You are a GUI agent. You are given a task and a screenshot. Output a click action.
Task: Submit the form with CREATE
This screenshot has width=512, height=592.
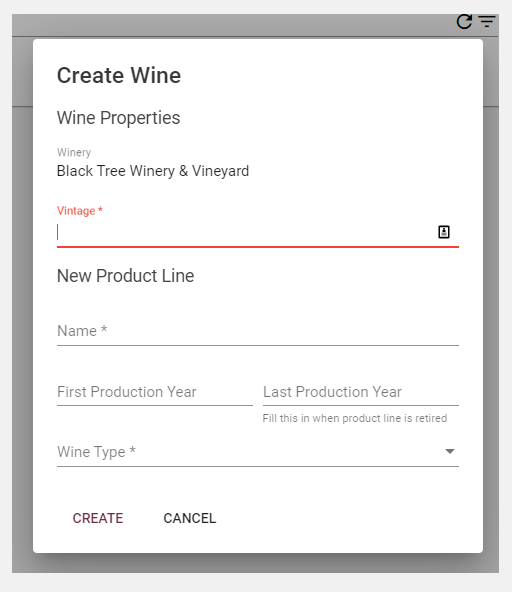[98, 518]
